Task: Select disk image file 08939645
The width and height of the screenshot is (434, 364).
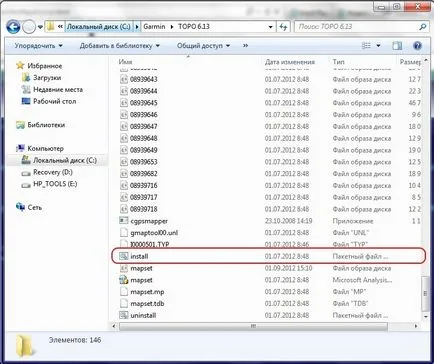Action: pyautogui.click(x=138, y=103)
